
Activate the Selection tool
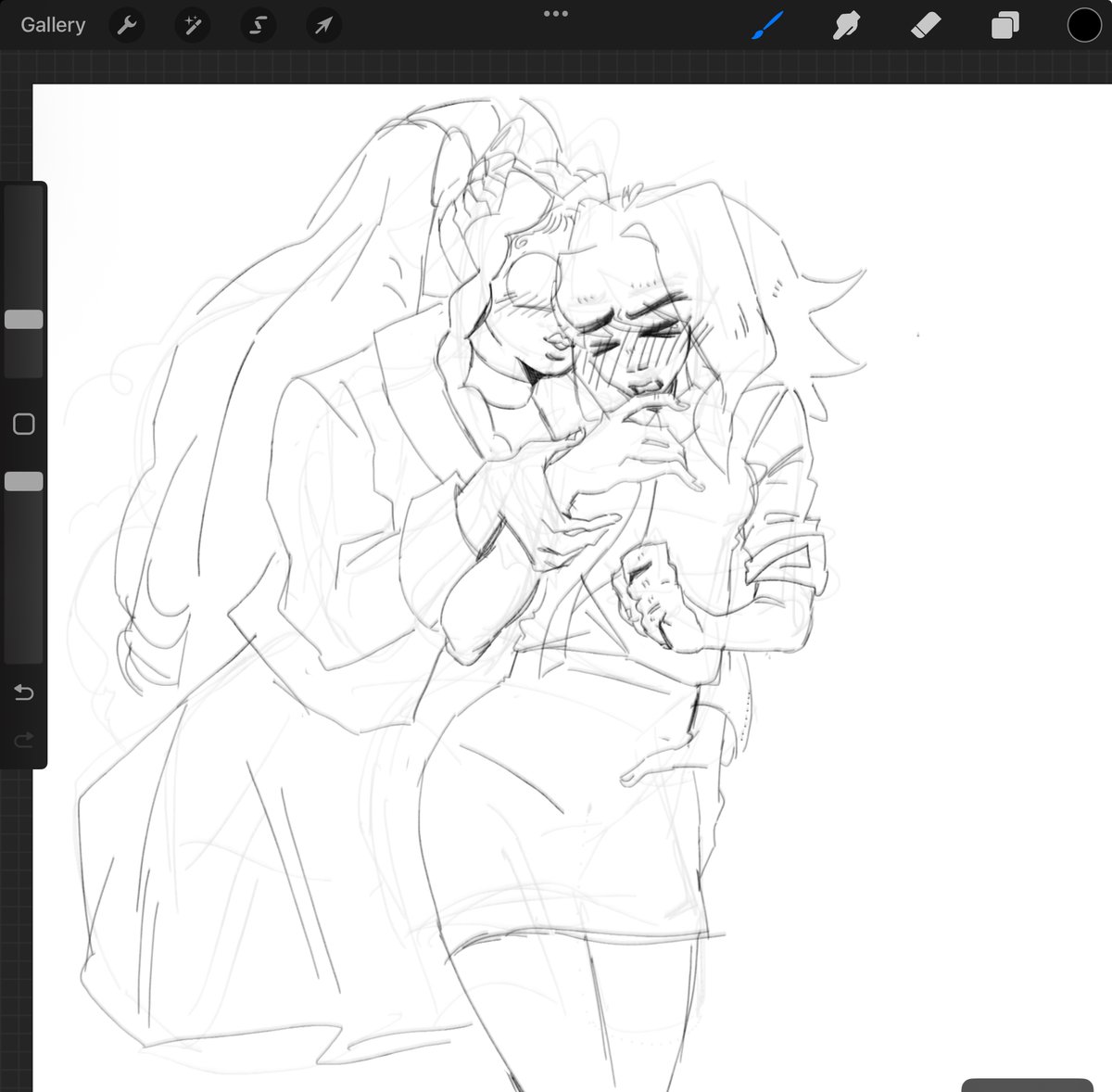[x=258, y=25]
